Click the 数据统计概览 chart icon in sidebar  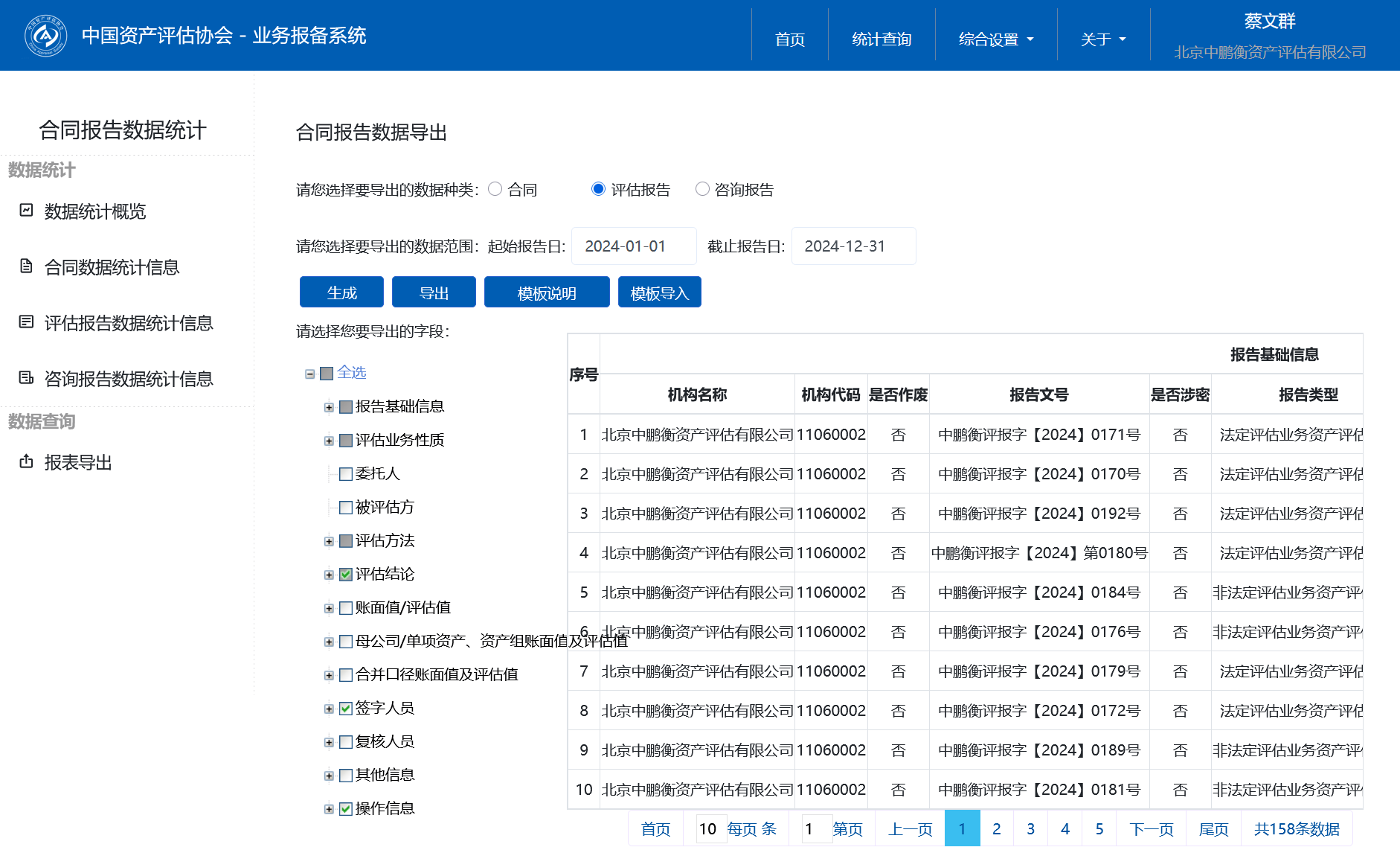tap(26, 211)
